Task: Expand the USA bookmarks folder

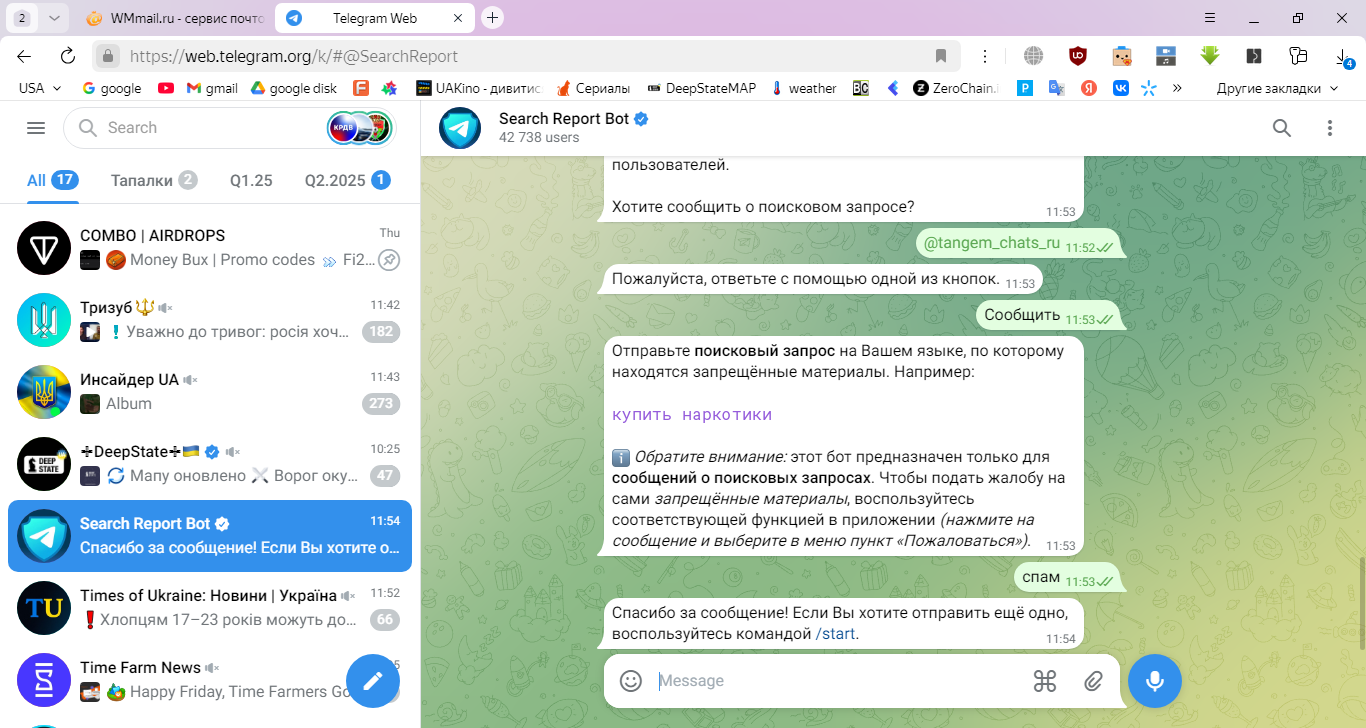Action: pyautogui.click(x=40, y=88)
